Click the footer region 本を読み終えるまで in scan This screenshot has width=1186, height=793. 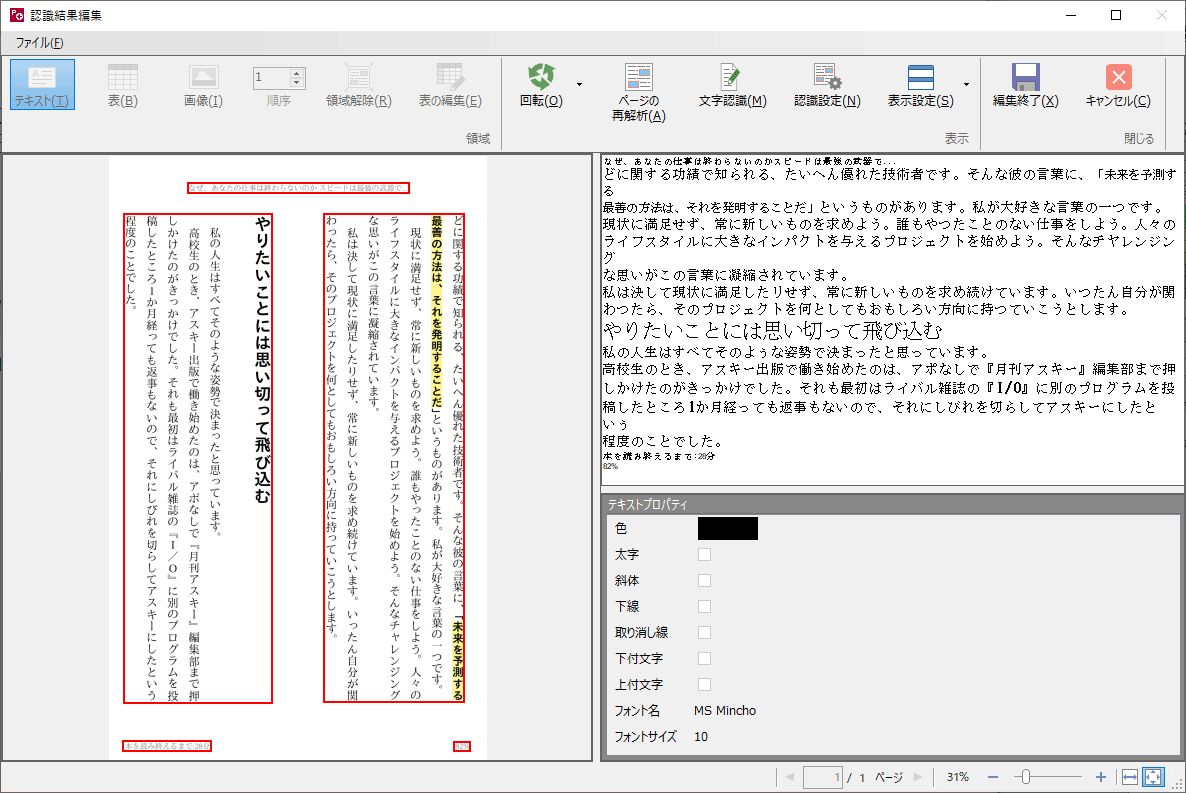pos(167,746)
